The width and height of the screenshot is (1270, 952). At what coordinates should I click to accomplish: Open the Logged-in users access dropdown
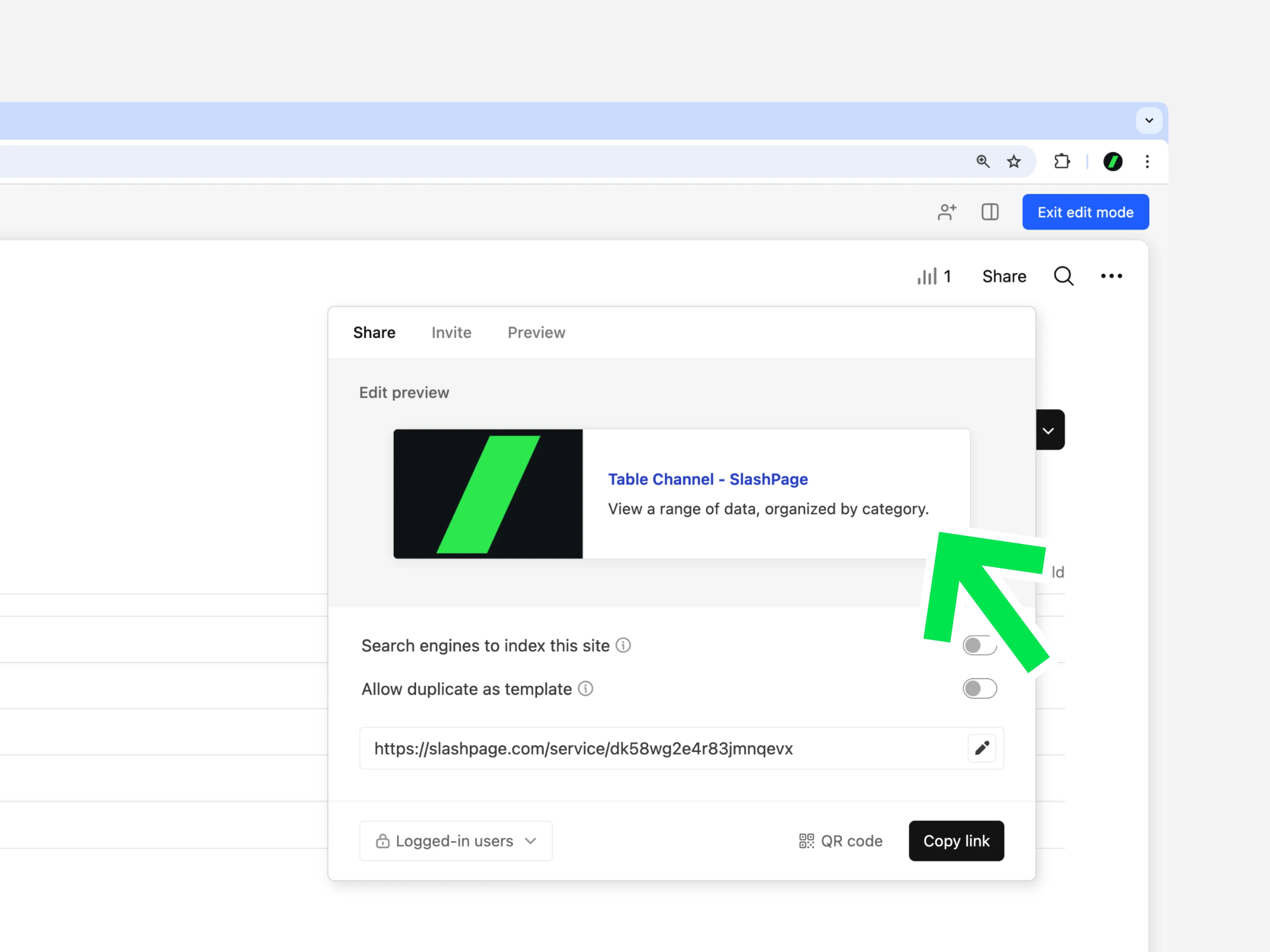tap(456, 841)
